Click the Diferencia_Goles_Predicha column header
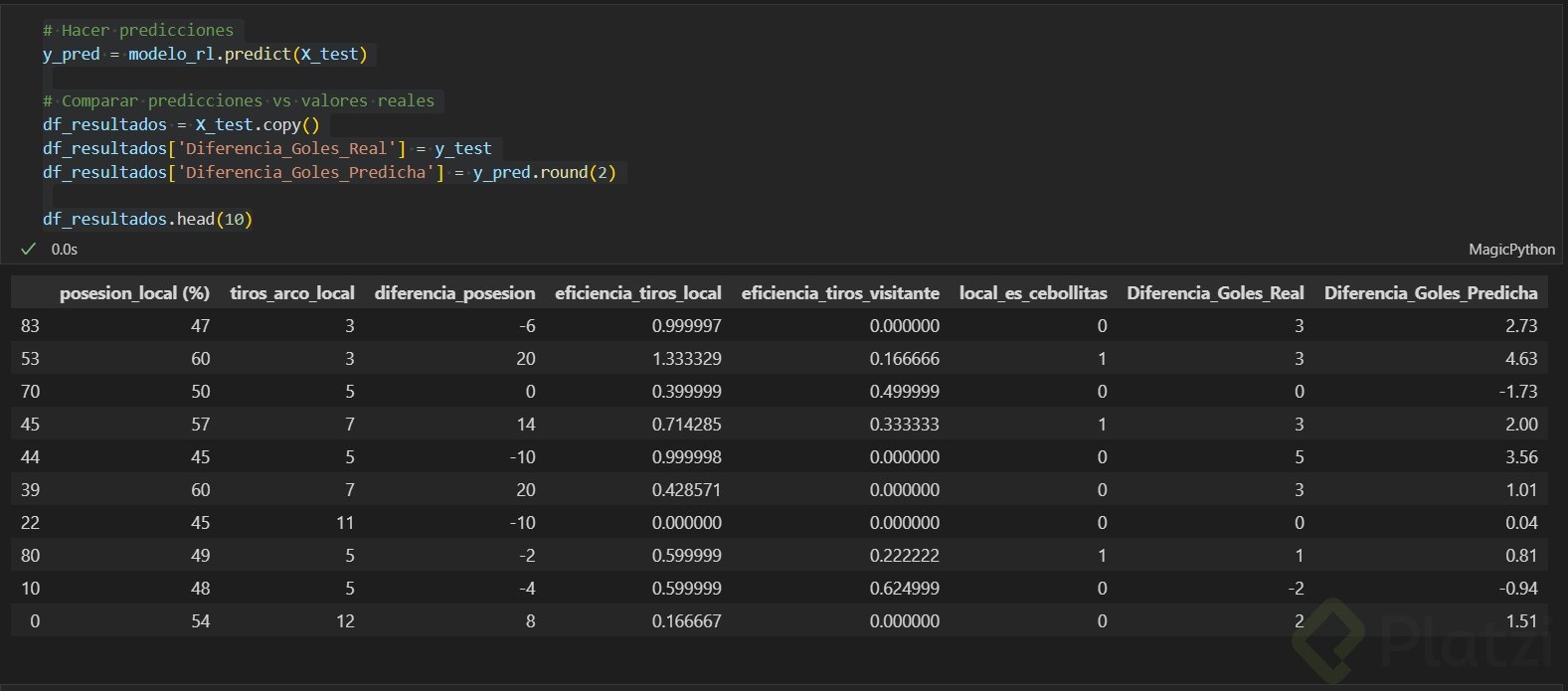The width and height of the screenshot is (1568, 691). click(1431, 293)
